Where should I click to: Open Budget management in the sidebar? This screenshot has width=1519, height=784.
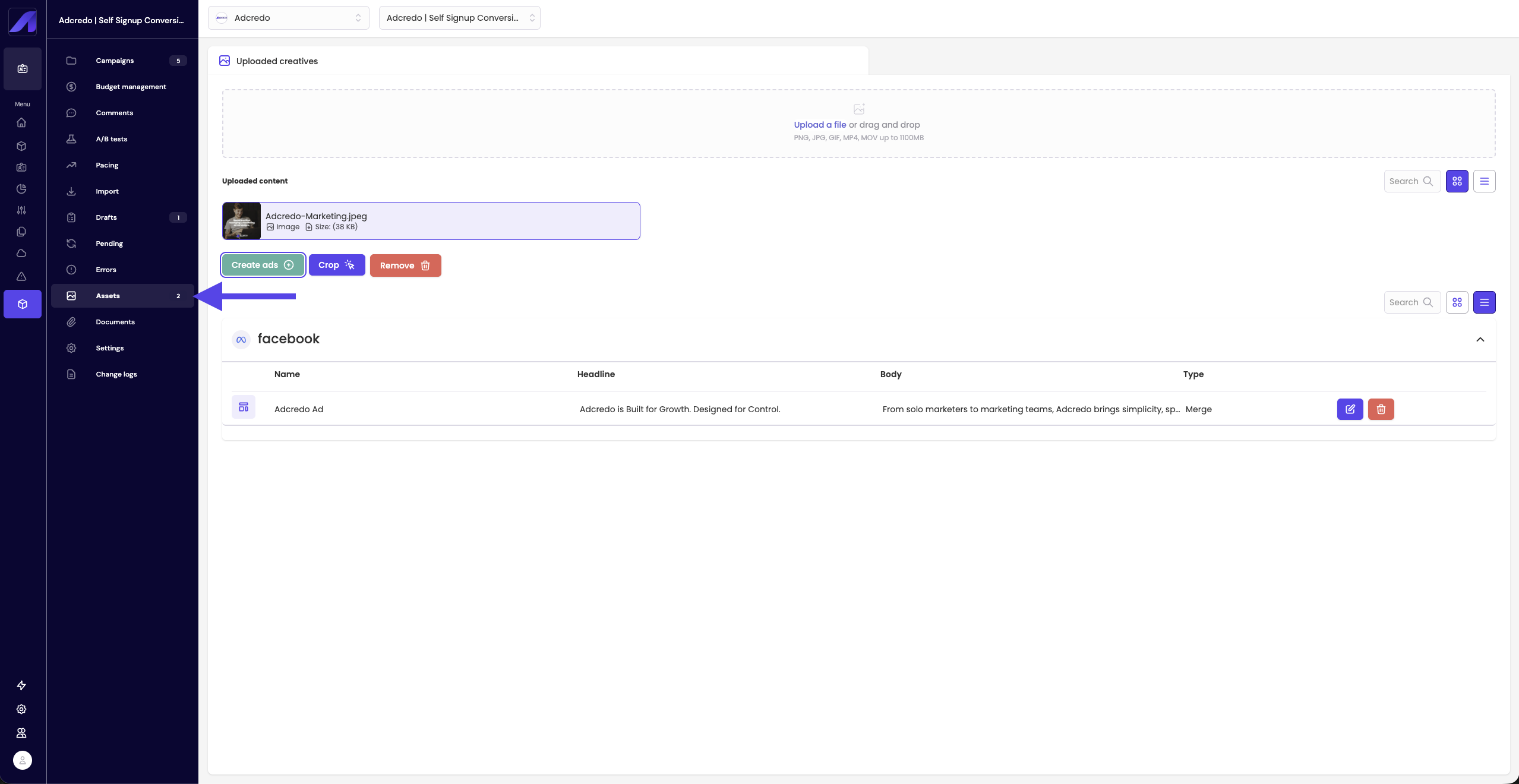coord(131,87)
